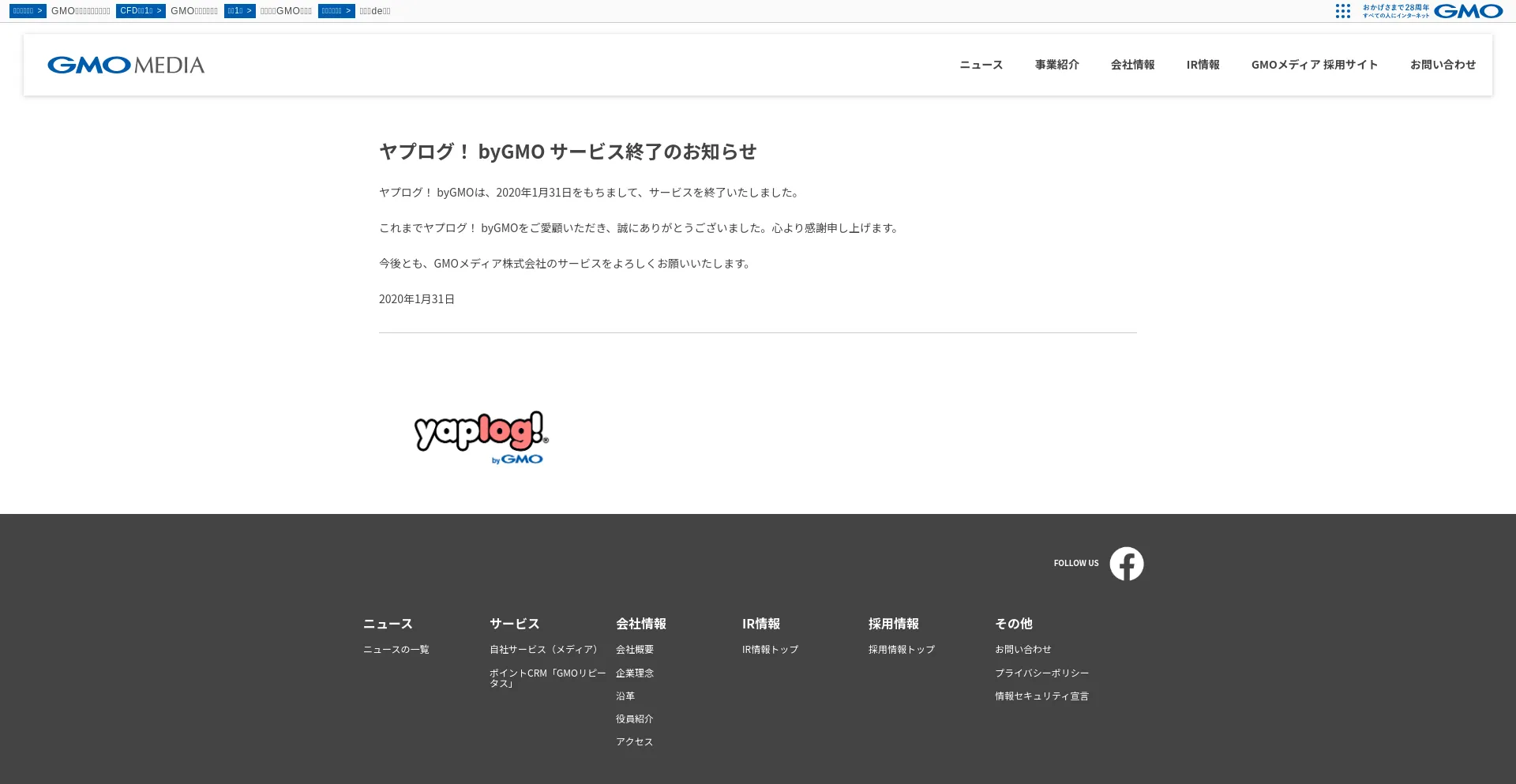The width and height of the screenshot is (1516, 784).
Task: Click the ヤプログ！ byGMO サービス終了のお知らせ heading
Action: point(568,152)
